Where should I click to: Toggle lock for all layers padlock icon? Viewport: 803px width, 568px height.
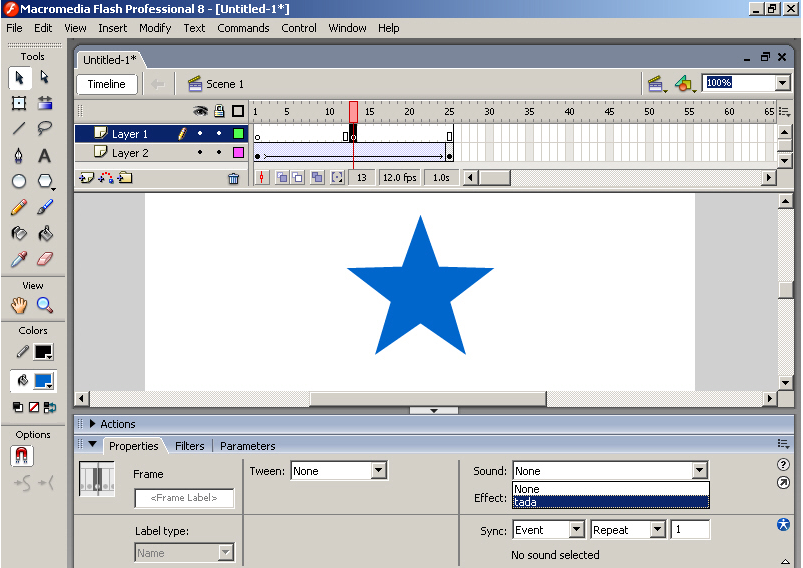coord(219,111)
